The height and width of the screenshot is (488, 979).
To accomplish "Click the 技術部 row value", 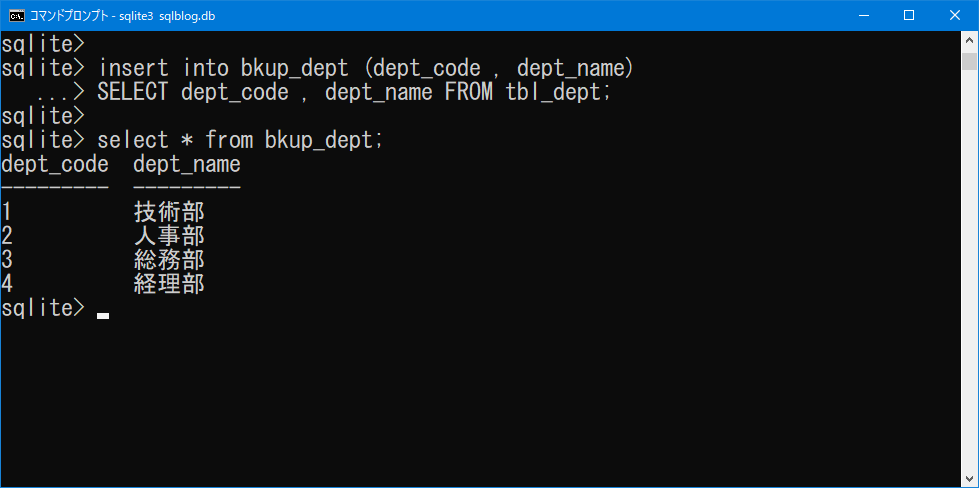I will tap(169, 212).
